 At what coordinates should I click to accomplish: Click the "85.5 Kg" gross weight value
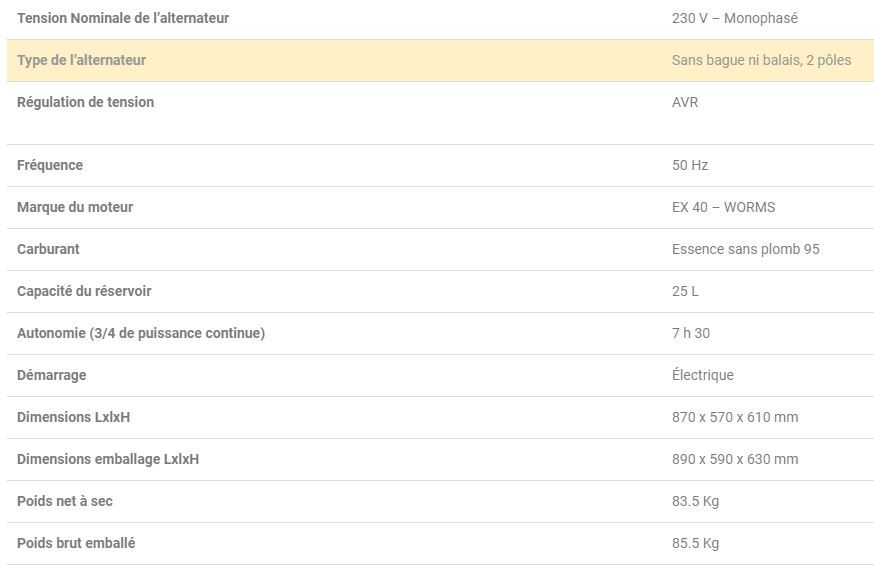pyautogui.click(x=695, y=543)
